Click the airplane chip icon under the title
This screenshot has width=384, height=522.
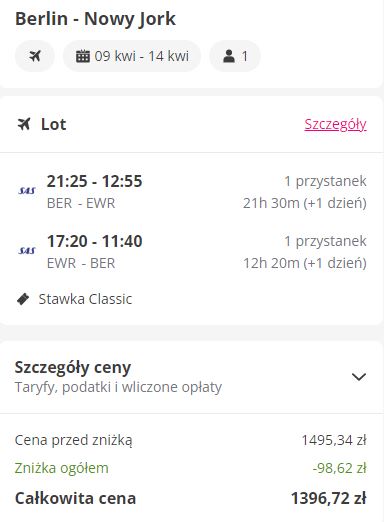[35, 56]
